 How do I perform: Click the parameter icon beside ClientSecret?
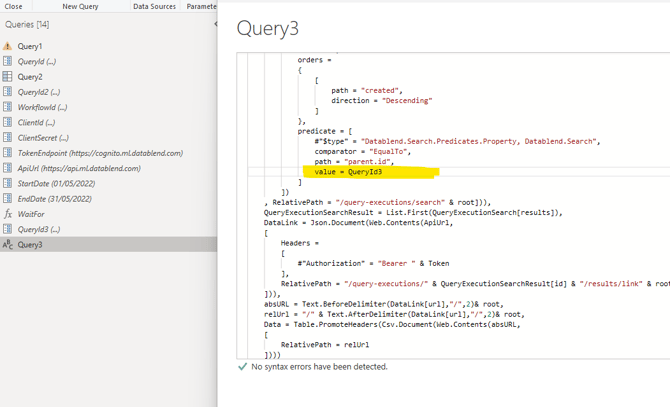(7, 138)
